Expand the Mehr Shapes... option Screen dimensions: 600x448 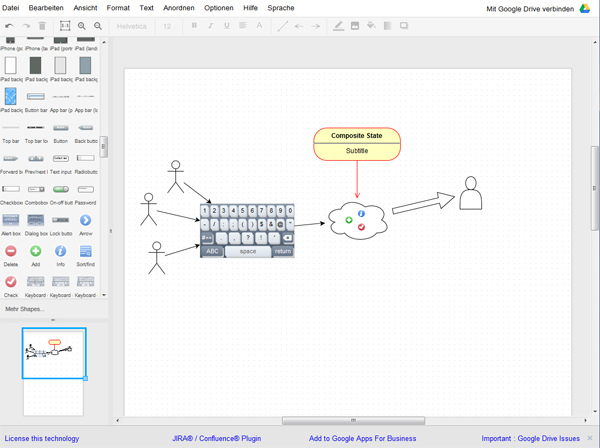25,309
